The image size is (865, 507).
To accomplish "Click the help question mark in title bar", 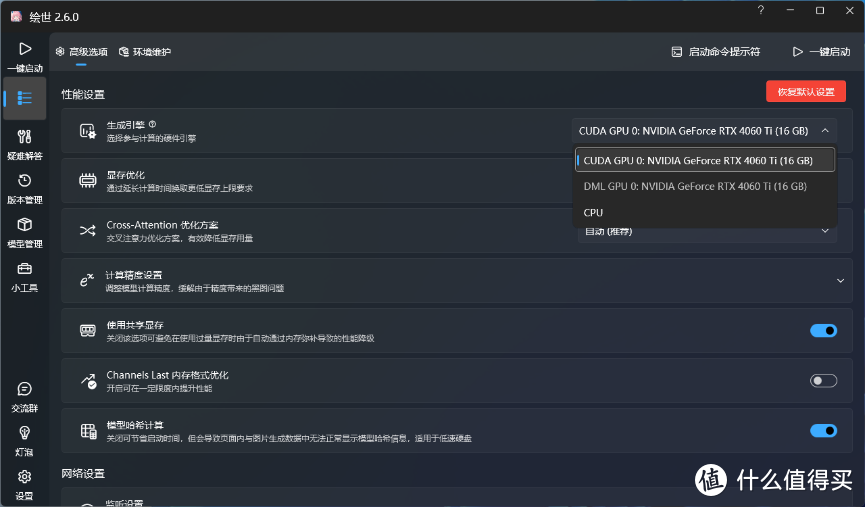I will [761, 10].
